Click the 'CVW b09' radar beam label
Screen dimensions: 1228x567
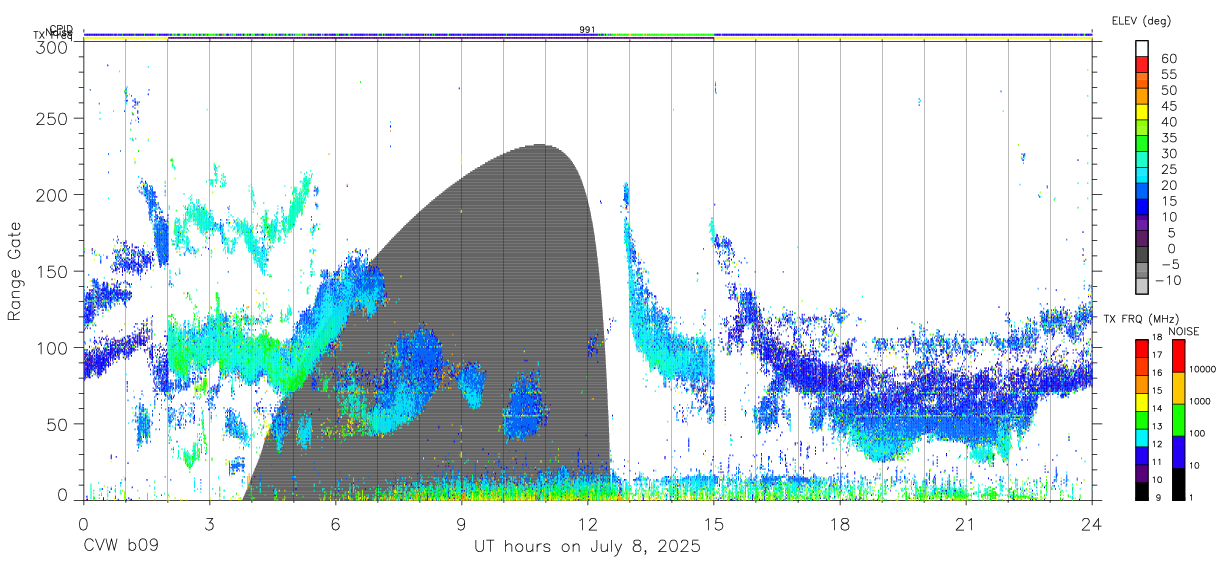[x=120, y=547]
